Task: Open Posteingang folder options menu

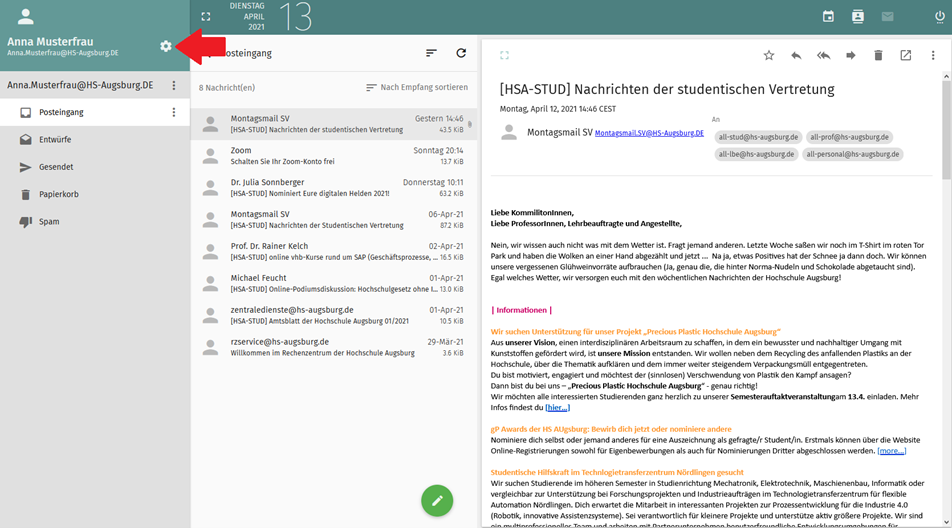Action: coord(174,113)
